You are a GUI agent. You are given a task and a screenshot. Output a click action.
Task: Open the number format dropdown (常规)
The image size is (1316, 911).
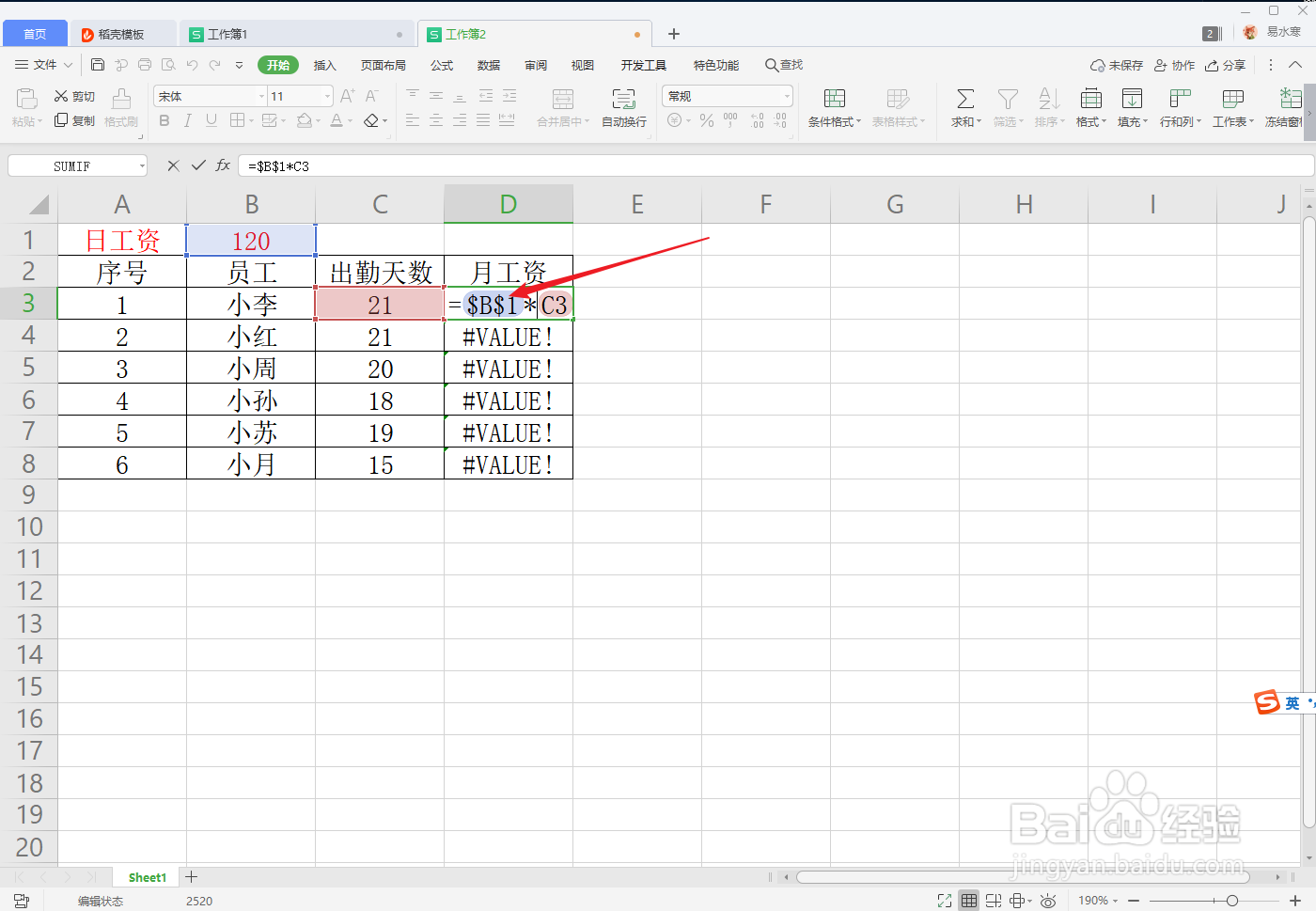(x=787, y=96)
